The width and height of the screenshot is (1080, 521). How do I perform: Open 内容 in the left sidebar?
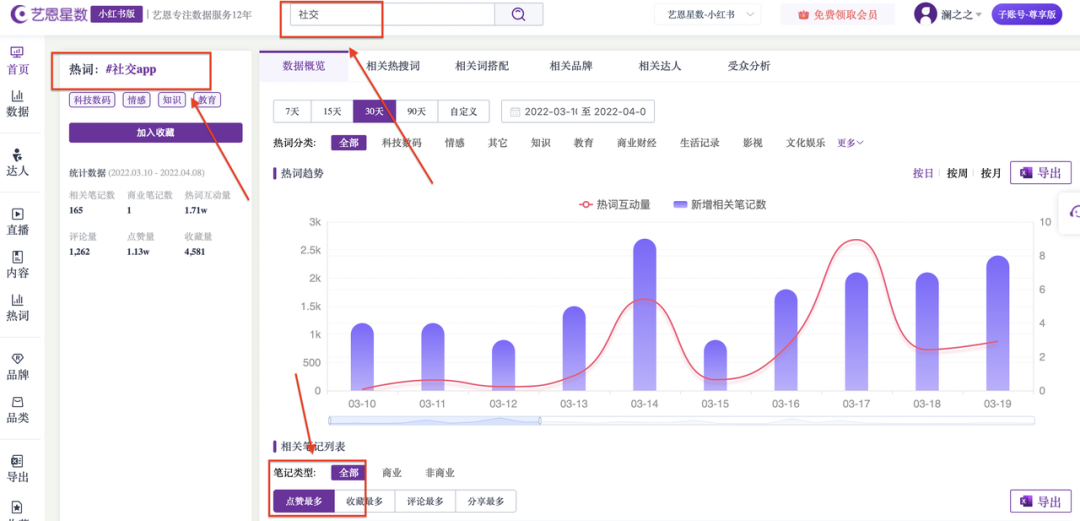18,265
